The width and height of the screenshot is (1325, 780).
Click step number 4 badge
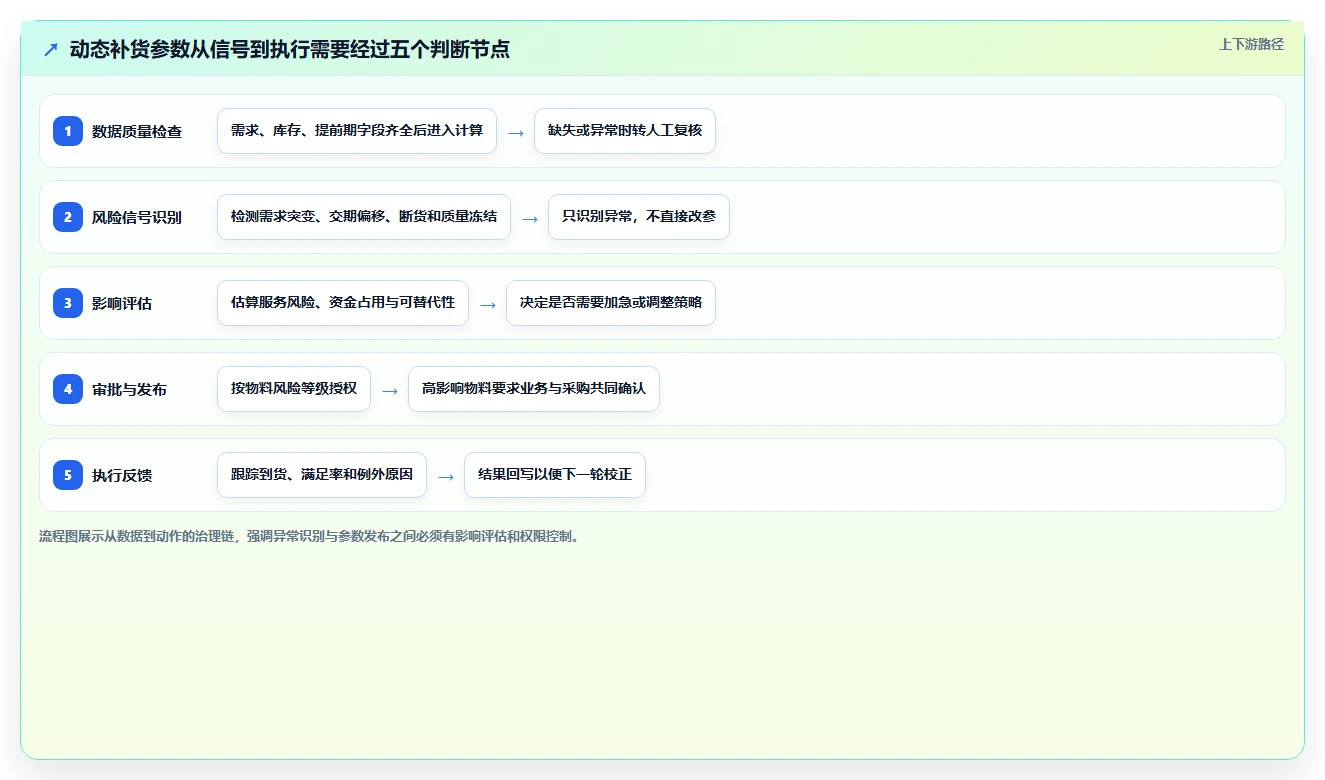[68, 388]
